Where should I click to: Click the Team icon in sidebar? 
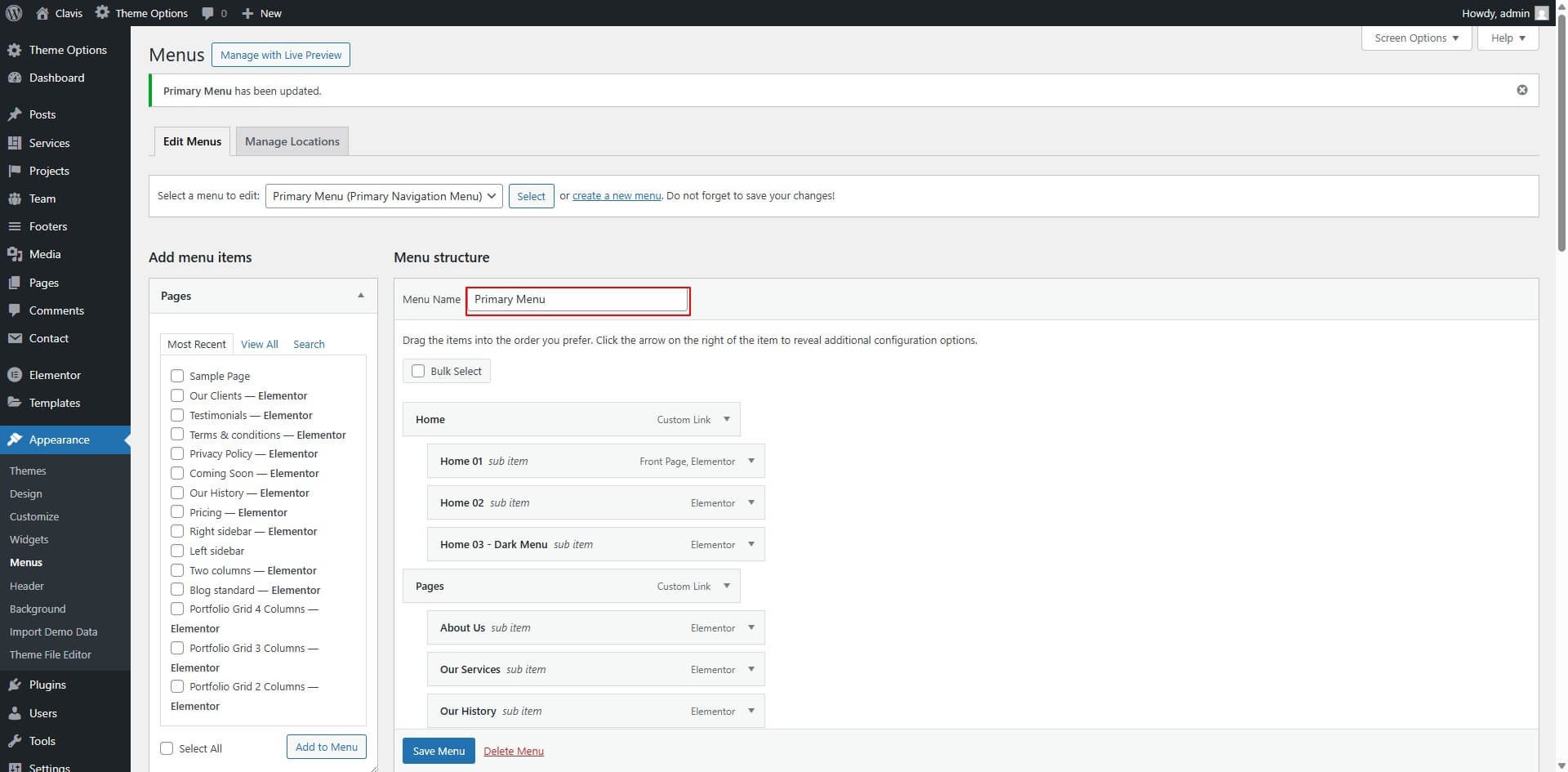[14, 199]
